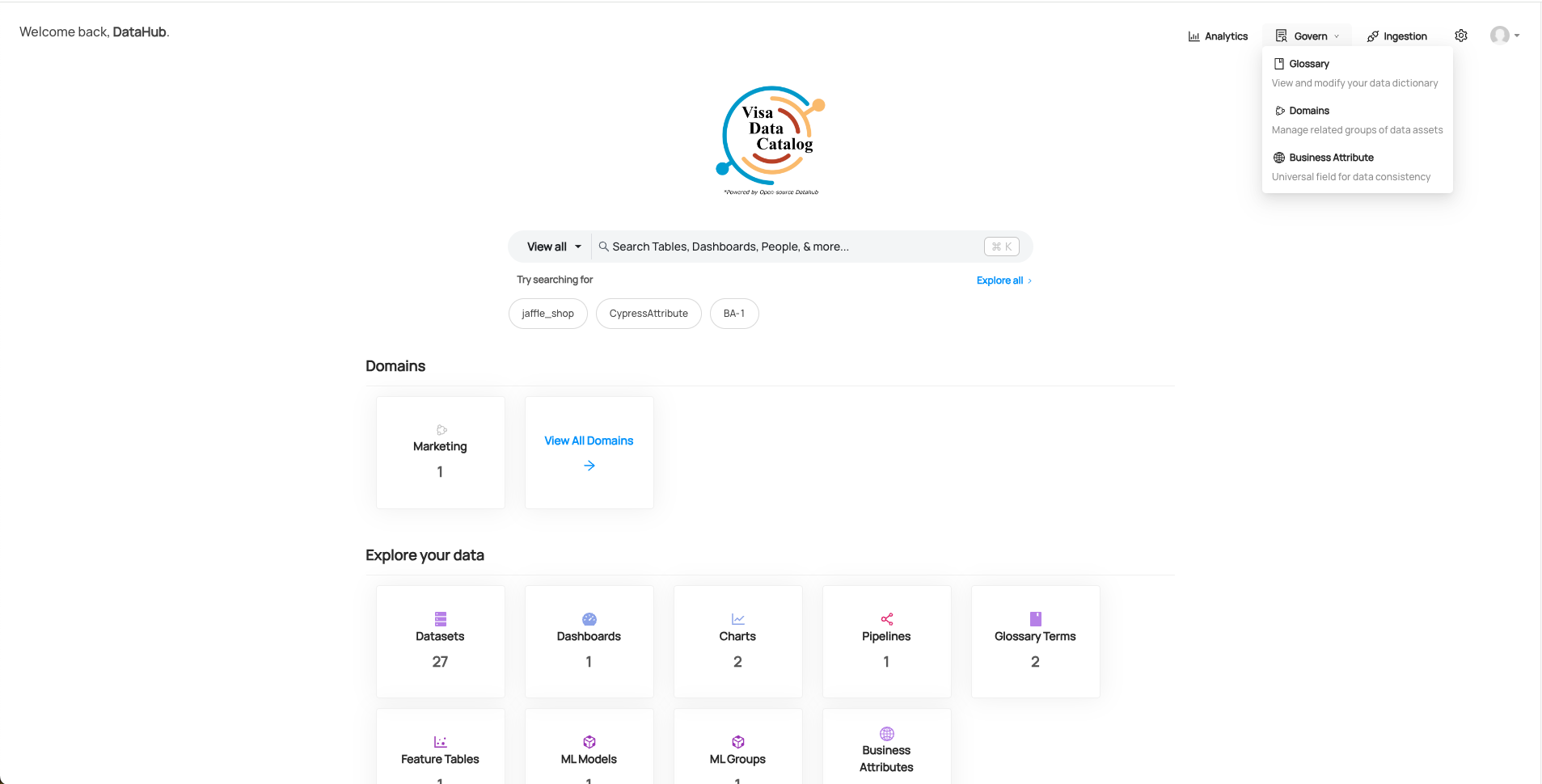Click the ML Groups cube icon

point(738,742)
